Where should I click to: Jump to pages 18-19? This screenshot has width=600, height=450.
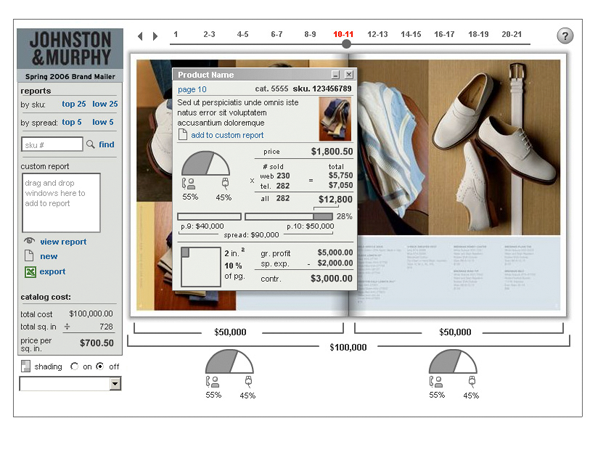[x=478, y=34]
